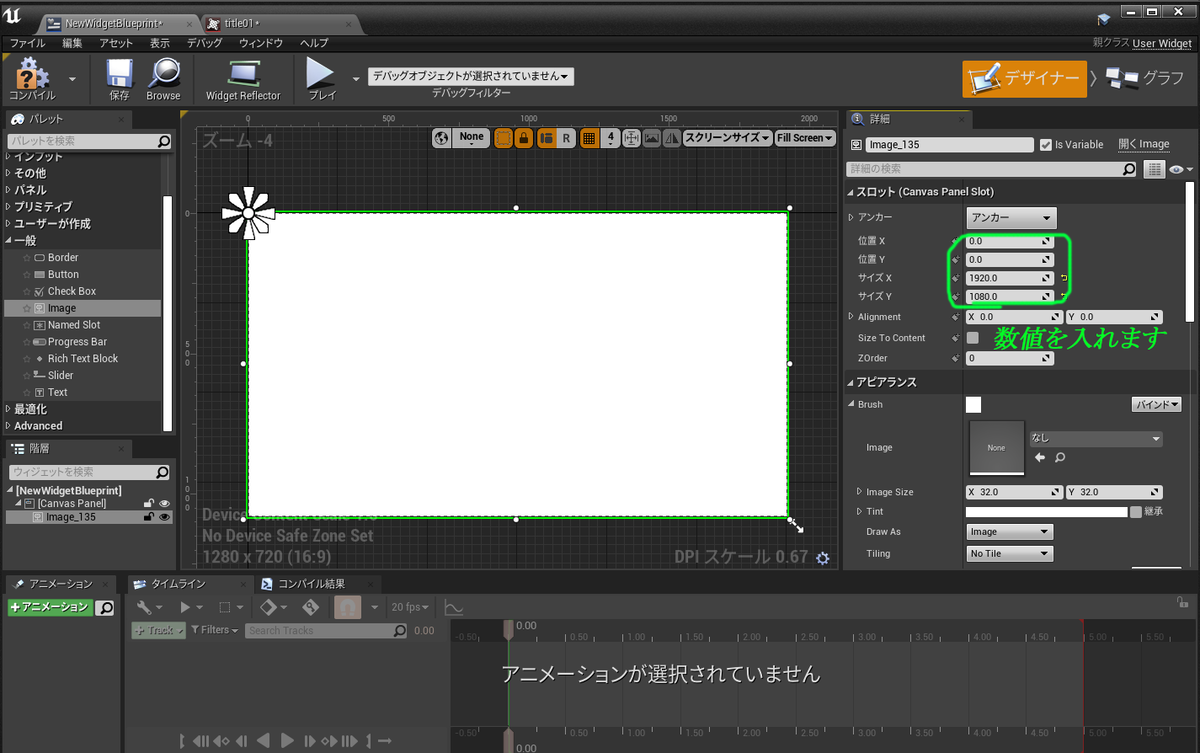The width and height of the screenshot is (1200, 753).
Task: Open the Tiling No Tile dropdown
Action: point(1009,553)
